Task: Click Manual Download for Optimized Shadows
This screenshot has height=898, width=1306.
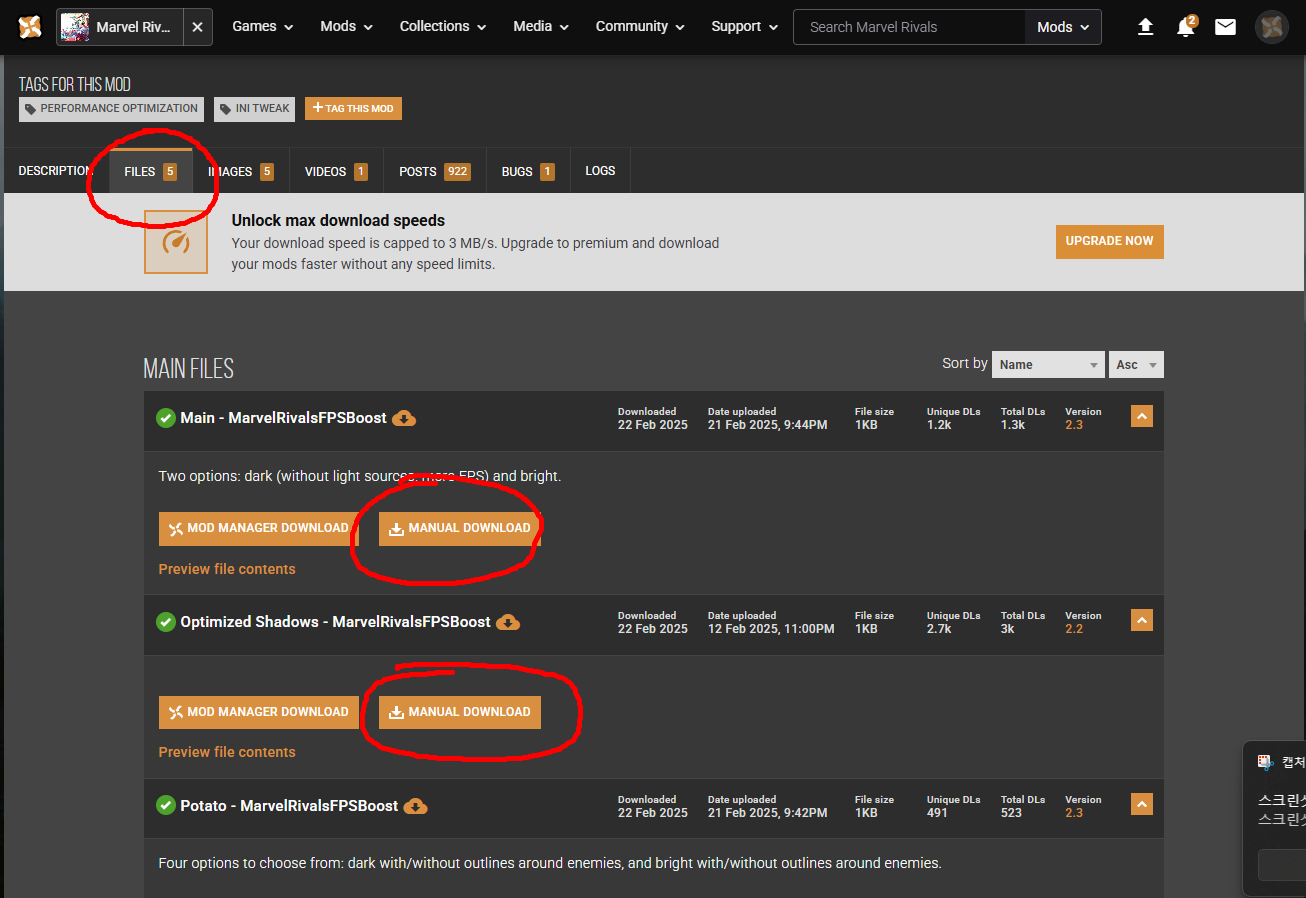Action: pyautogui.click(x=460, y=712)
